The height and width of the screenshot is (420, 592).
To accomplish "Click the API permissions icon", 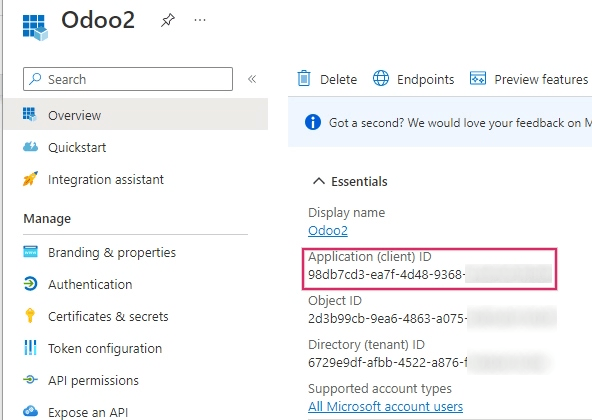I will 30,379.
